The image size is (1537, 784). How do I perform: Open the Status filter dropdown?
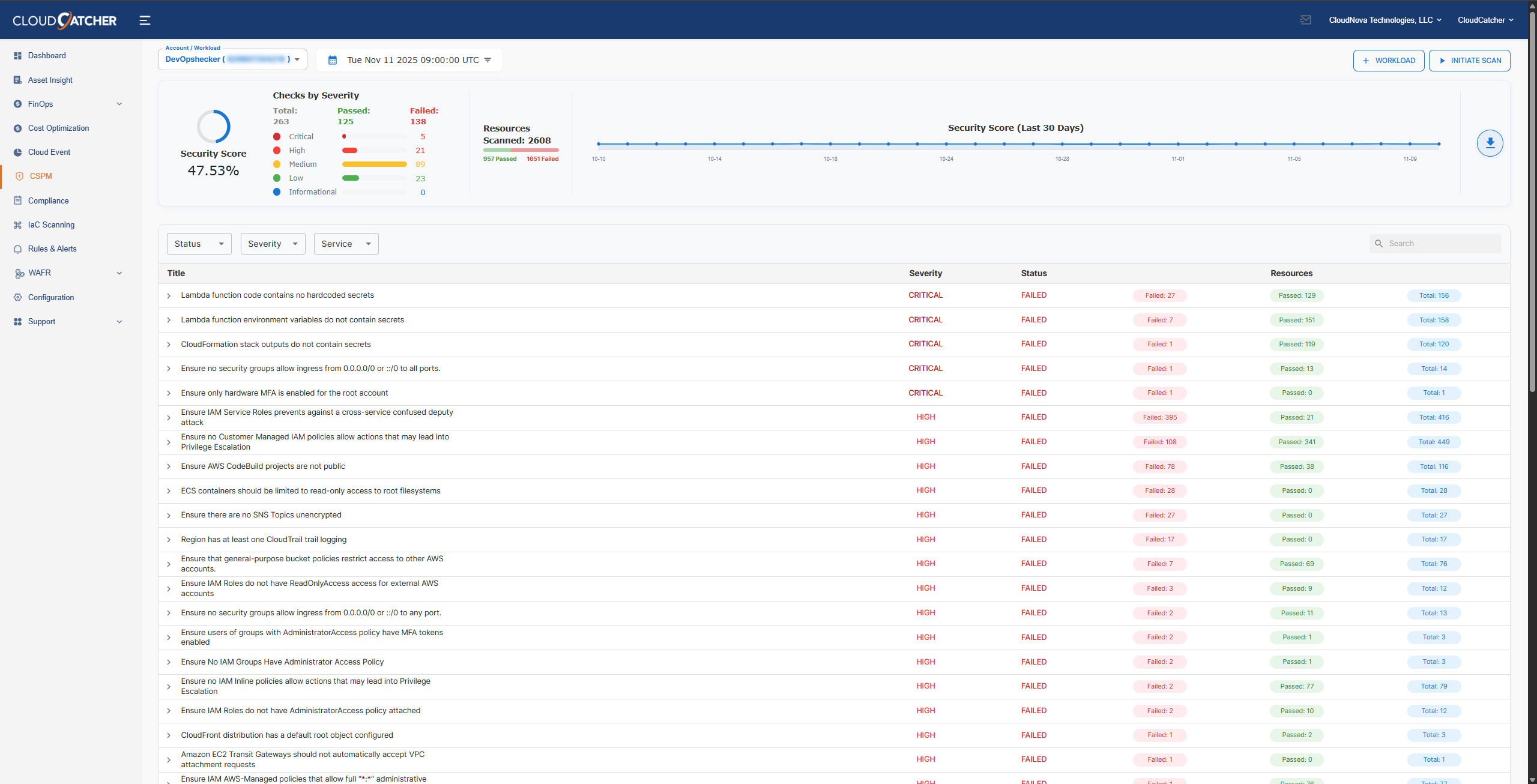coord(198,243)
